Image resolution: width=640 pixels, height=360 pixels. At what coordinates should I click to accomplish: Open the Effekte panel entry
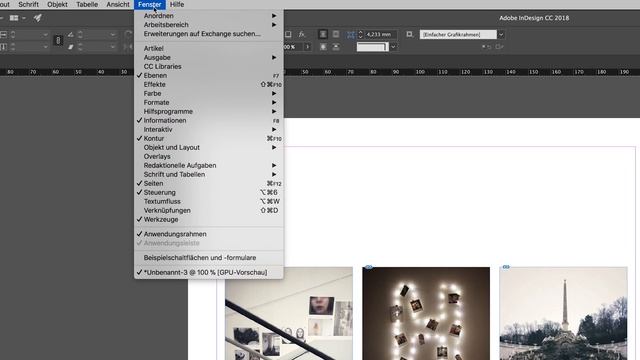click(209, 84)
